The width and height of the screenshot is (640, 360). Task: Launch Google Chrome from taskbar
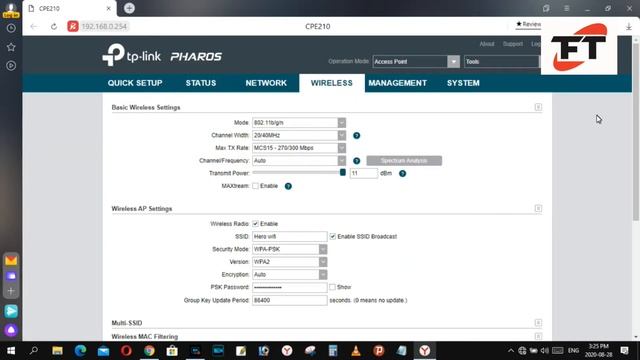(149, 351)
